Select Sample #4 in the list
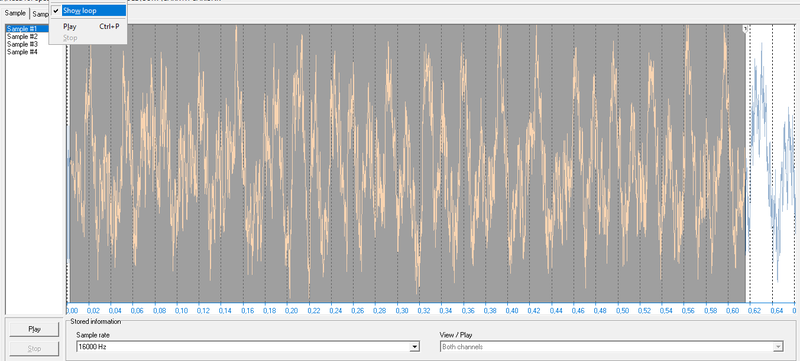Viewport: 800px width, 361px height. click(22, 52)
